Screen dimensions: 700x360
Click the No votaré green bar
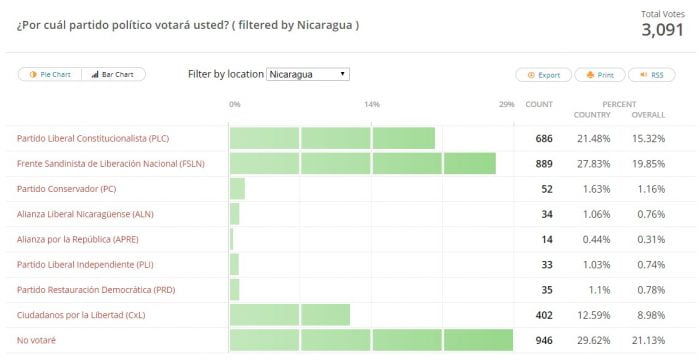pyautogui.click(x=371, y=340)
